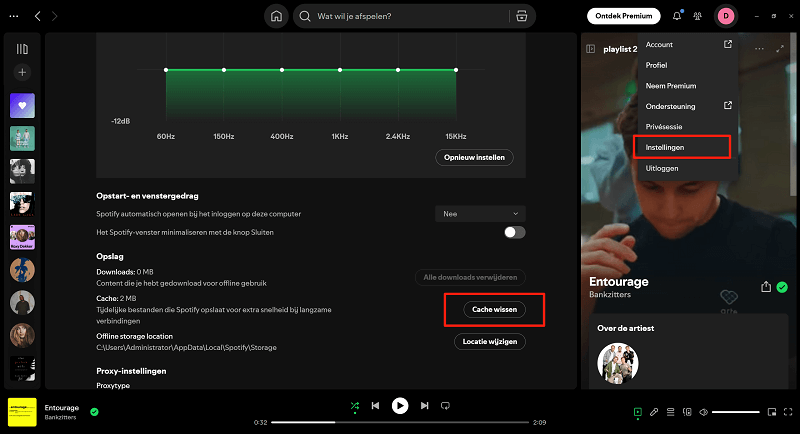
Task: Seek in the song progress bar
Action: click(x=399, y=422)
